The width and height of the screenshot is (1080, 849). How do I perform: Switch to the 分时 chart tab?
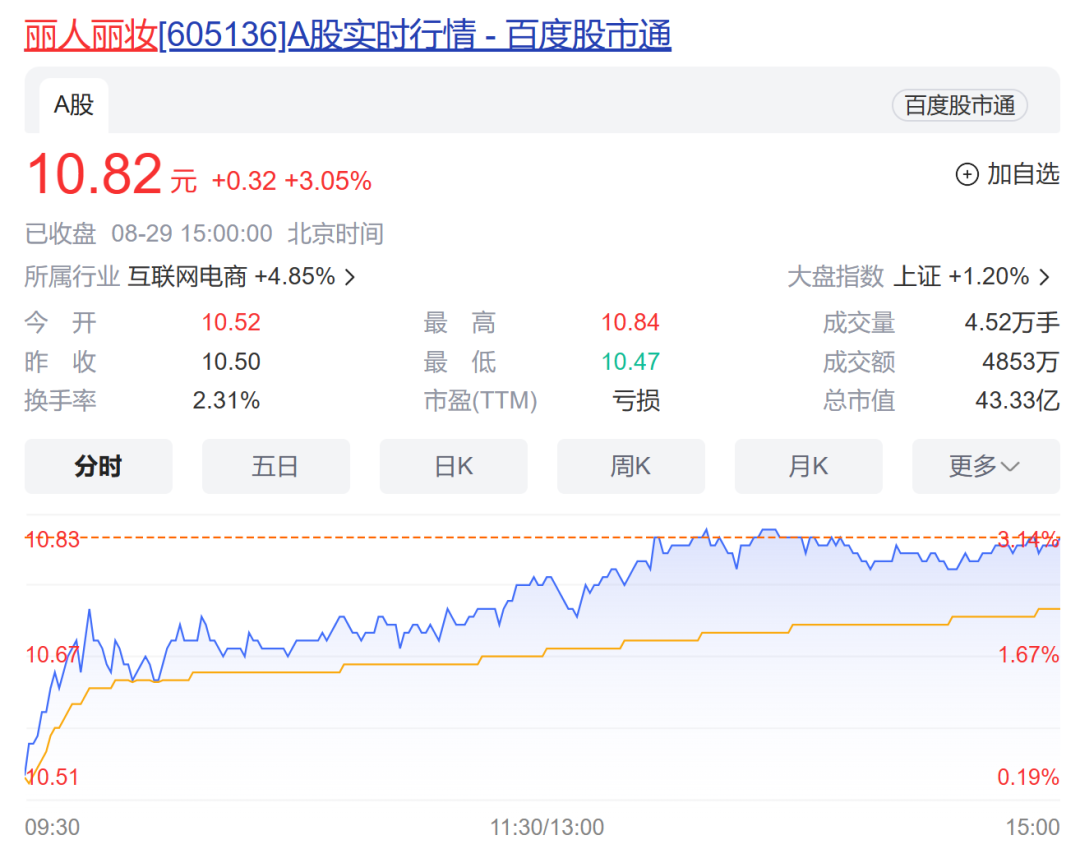[98, 466]
